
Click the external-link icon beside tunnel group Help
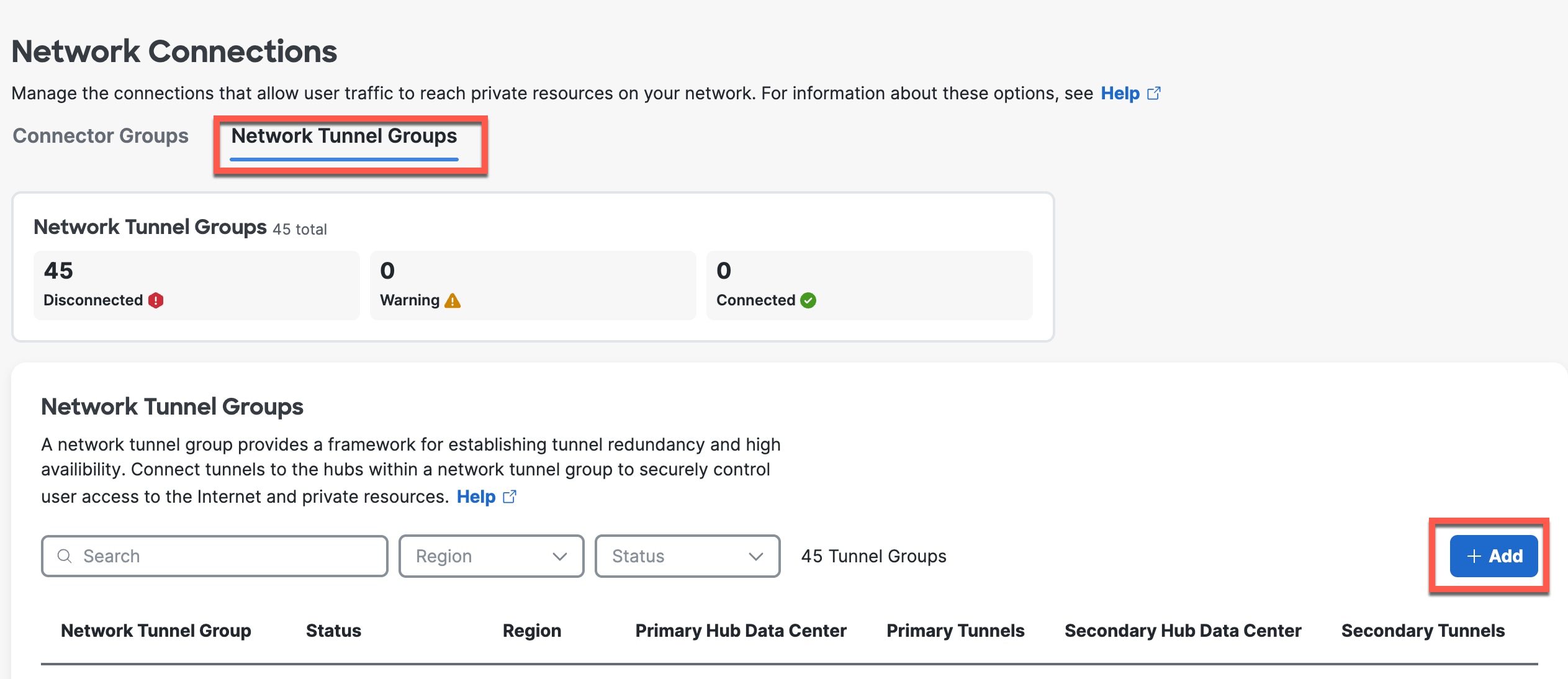pos(510,497)
